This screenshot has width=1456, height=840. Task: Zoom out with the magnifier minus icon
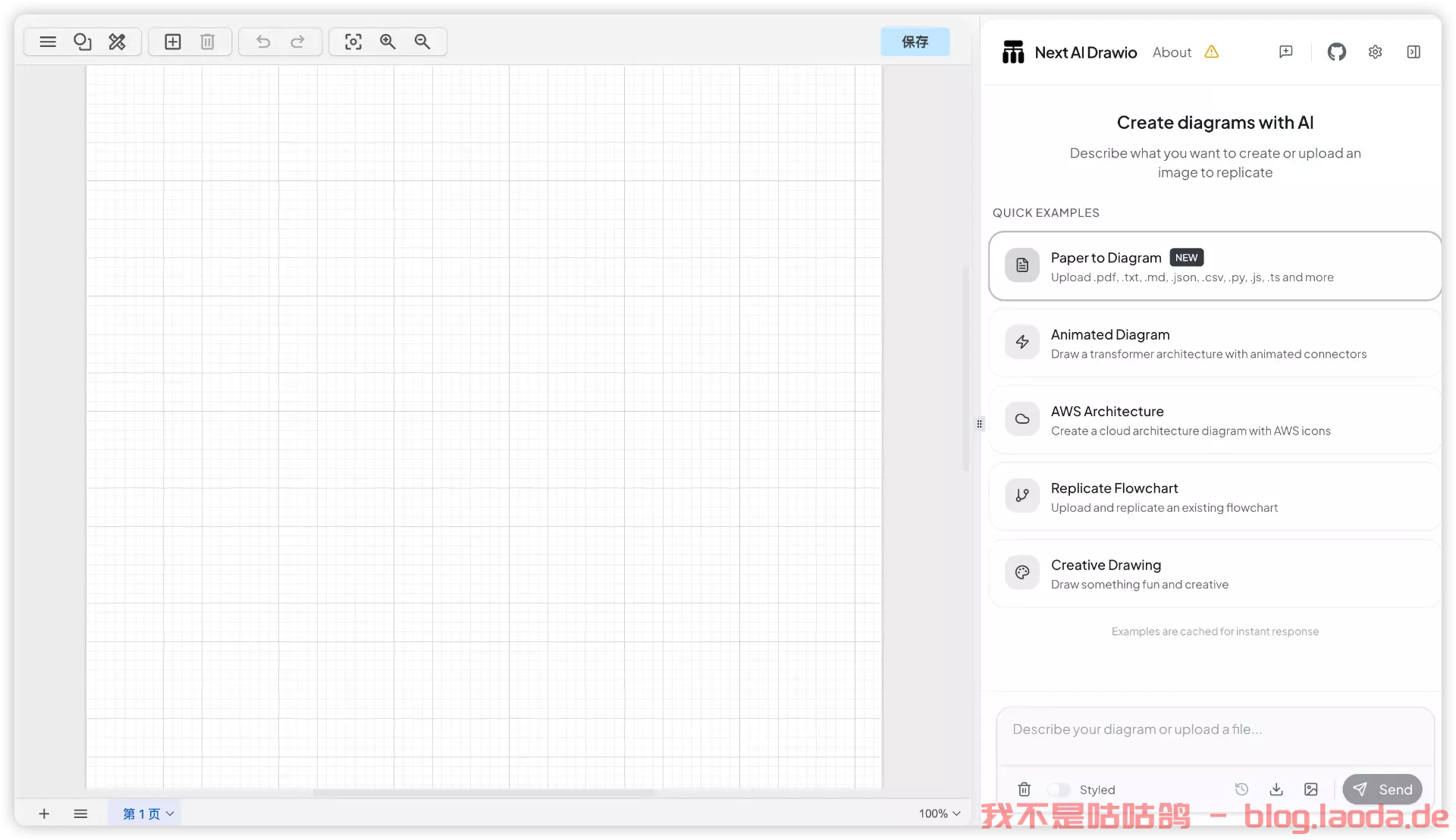[422, 42]
